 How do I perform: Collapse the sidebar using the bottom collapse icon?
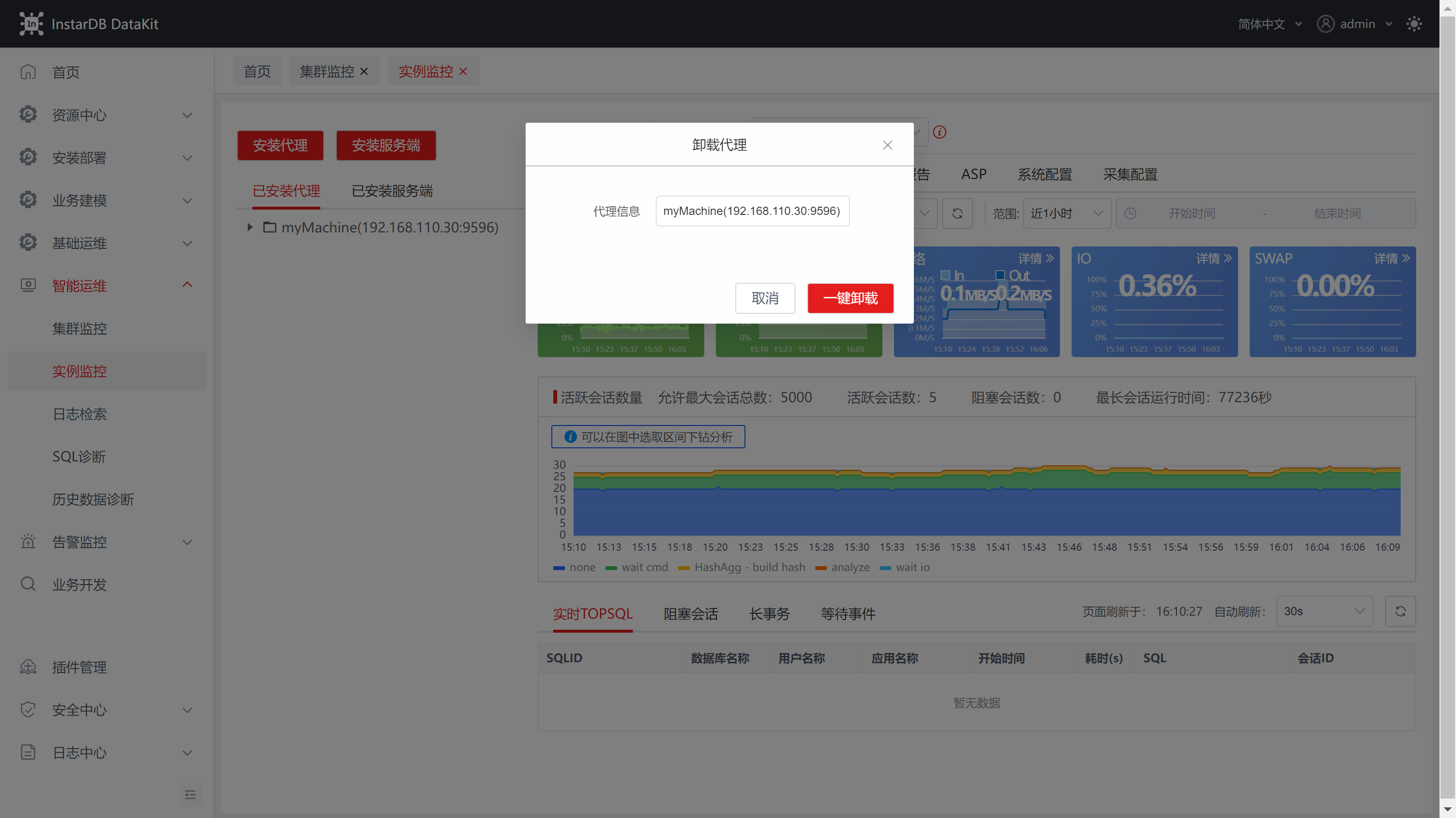(x=190, y=795)
